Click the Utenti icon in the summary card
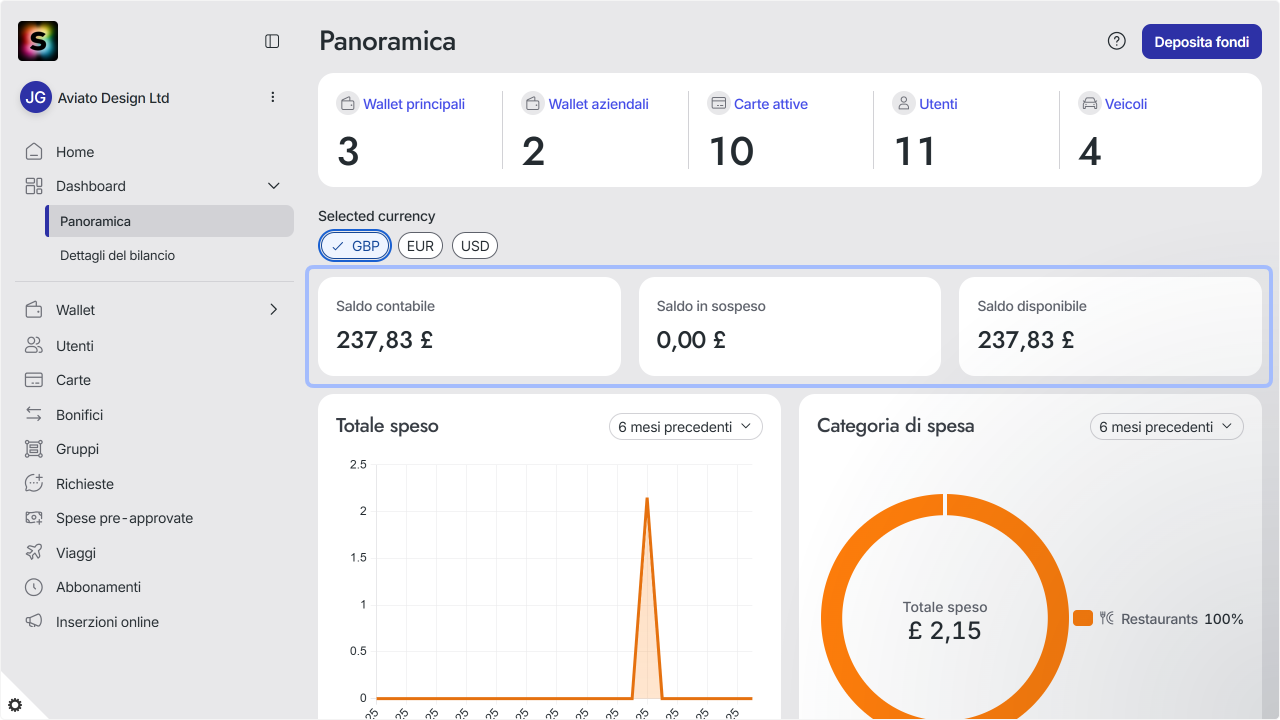Viewport: 1280px width, 720px height. [904, 103]
